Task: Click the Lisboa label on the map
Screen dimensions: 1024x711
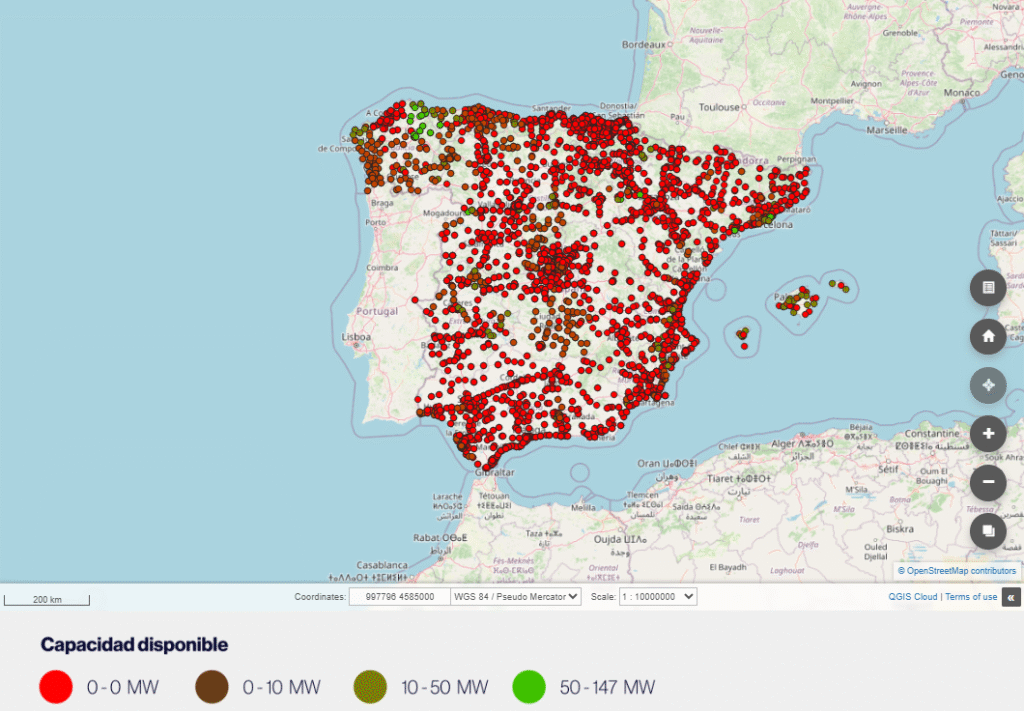Action: 357,338
